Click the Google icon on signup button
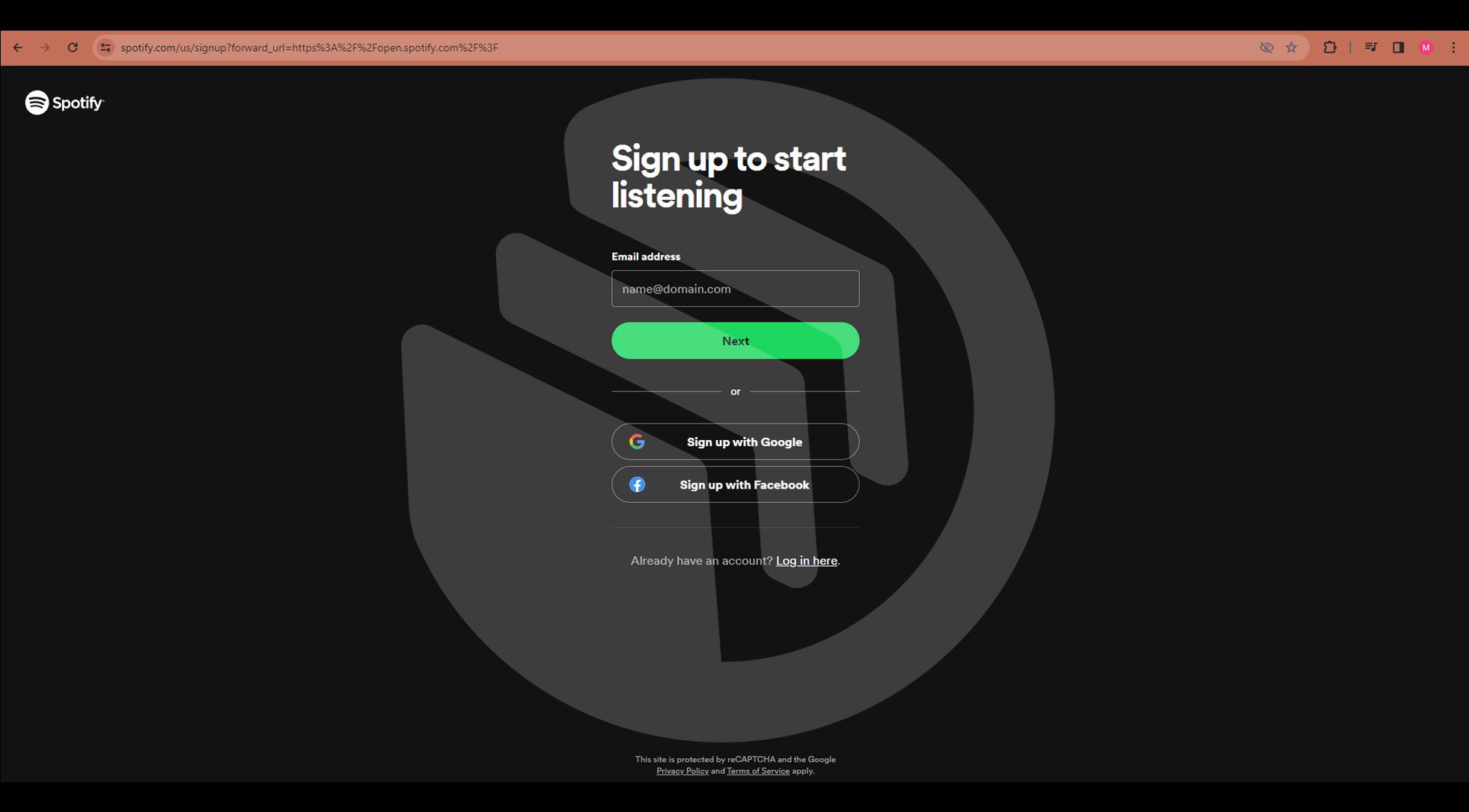1469x812 pixels. point(637,441)
